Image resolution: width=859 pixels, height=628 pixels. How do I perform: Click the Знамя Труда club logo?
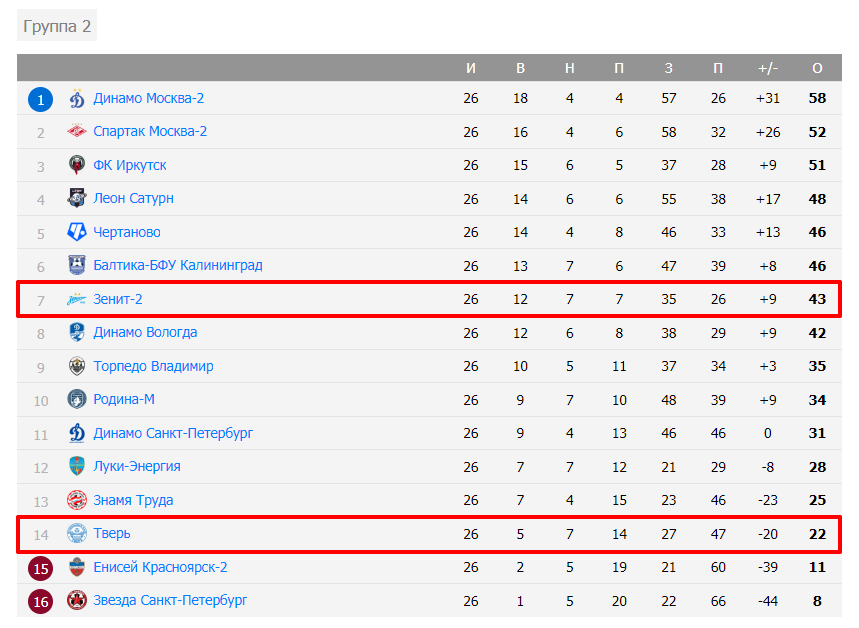tap(77, 501)
